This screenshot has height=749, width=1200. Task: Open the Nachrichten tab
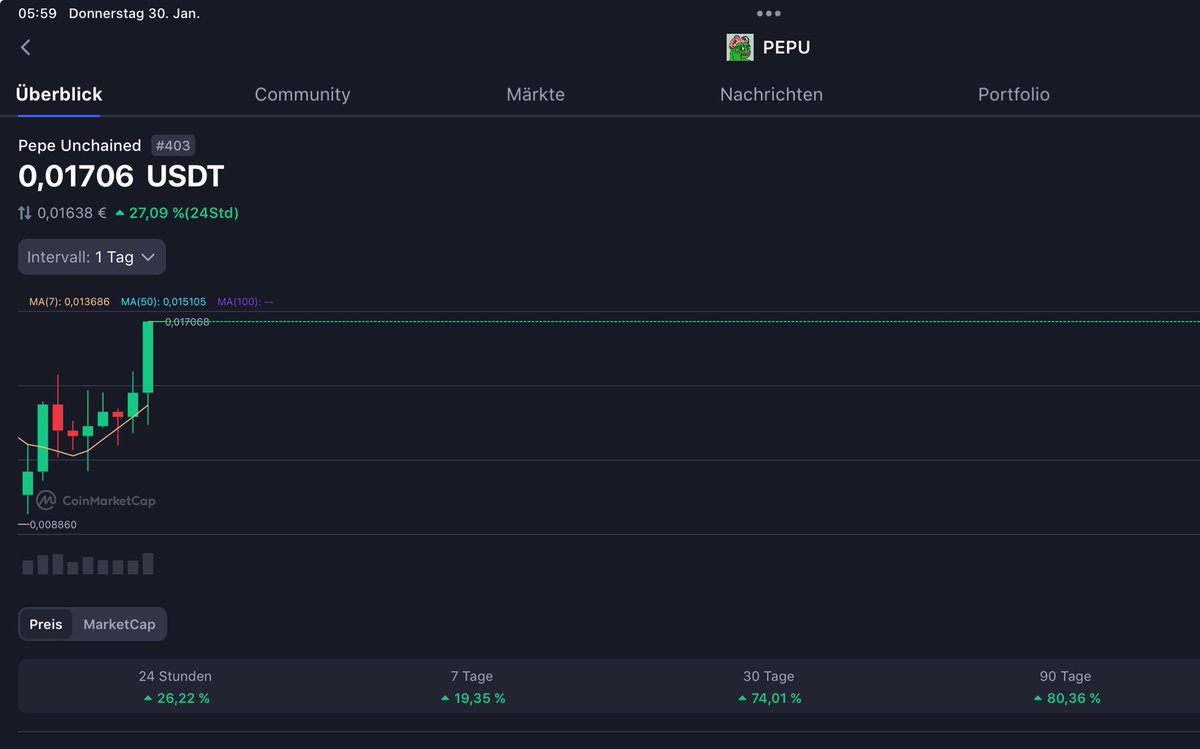click(x=771, y=95)
